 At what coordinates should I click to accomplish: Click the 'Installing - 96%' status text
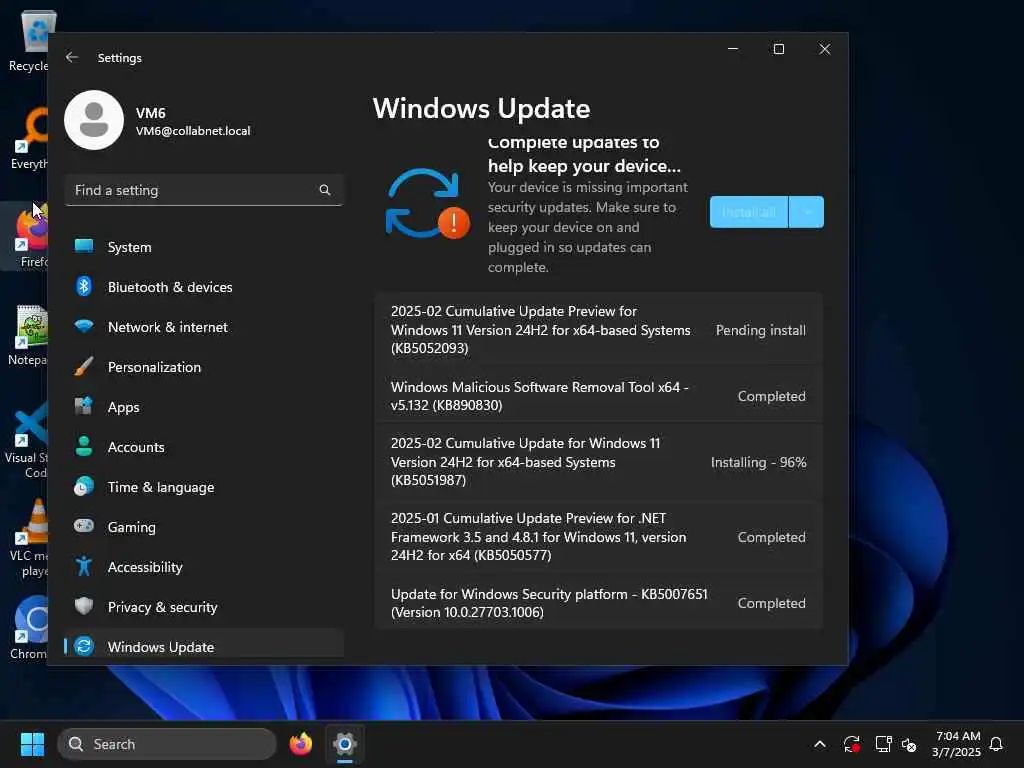coord(758,462)
